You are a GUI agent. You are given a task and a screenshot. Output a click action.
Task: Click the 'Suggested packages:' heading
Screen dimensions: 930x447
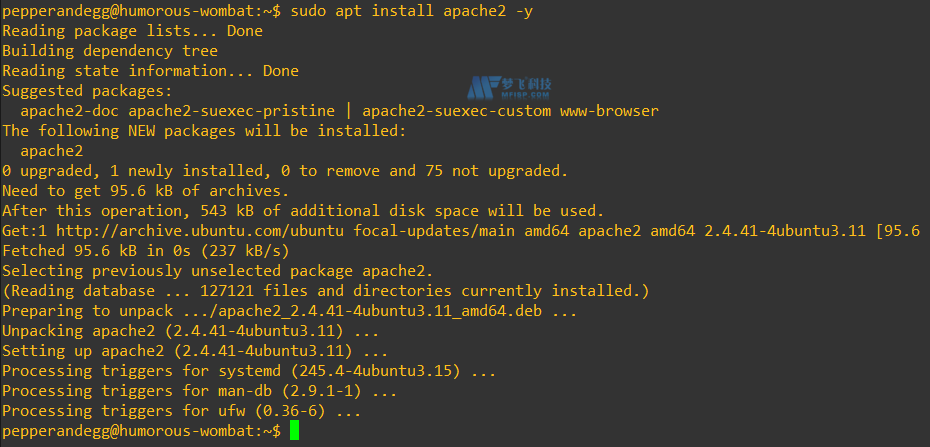[87, 91]
